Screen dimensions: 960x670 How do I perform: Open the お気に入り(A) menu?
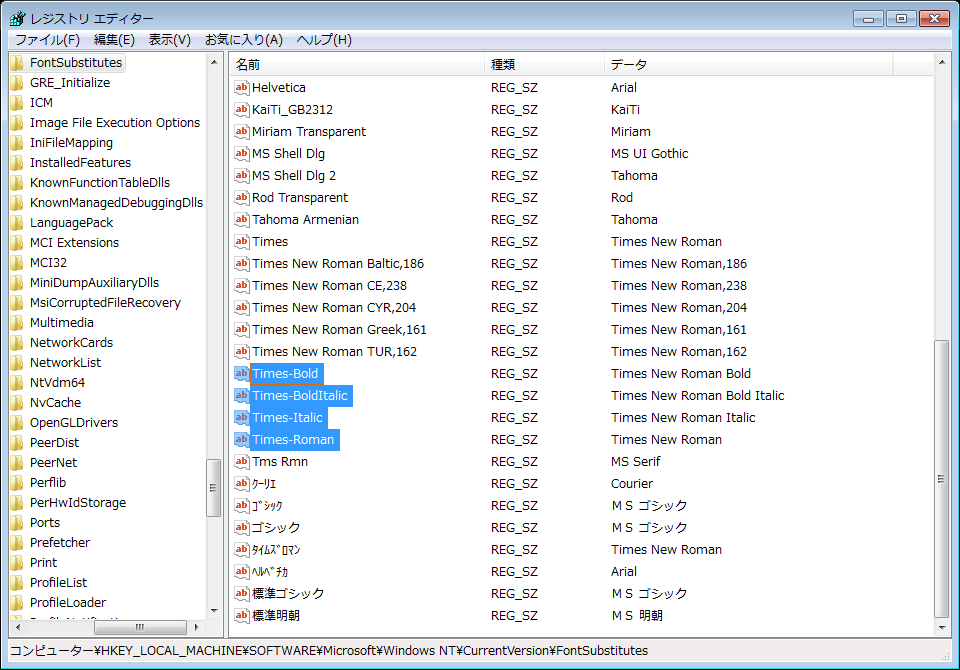[x=244, y=40]
